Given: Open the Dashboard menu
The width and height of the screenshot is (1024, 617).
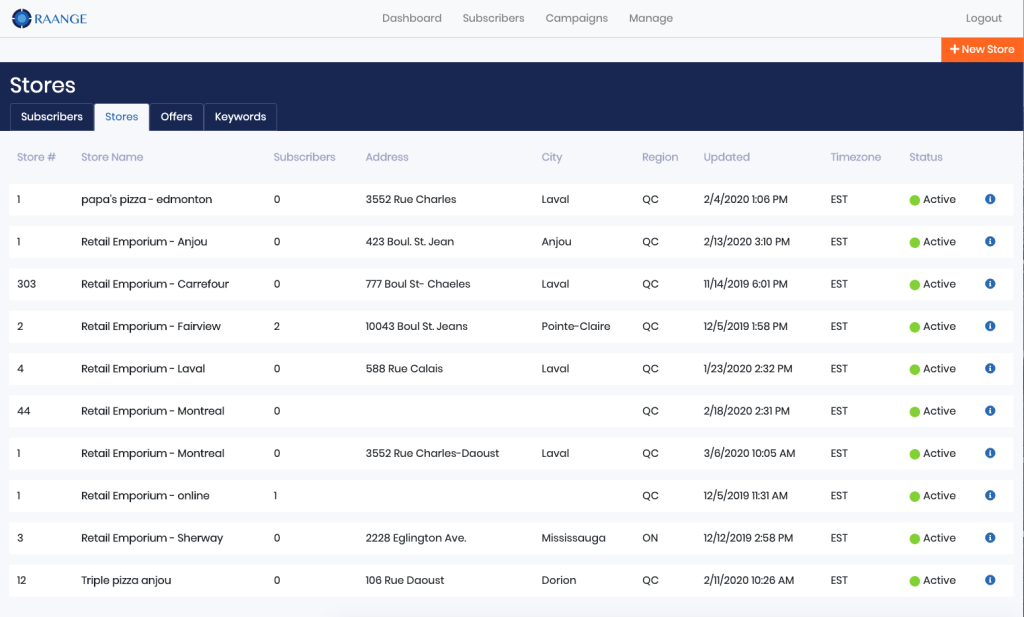Looking at the screenshot, I should point(411,18).
